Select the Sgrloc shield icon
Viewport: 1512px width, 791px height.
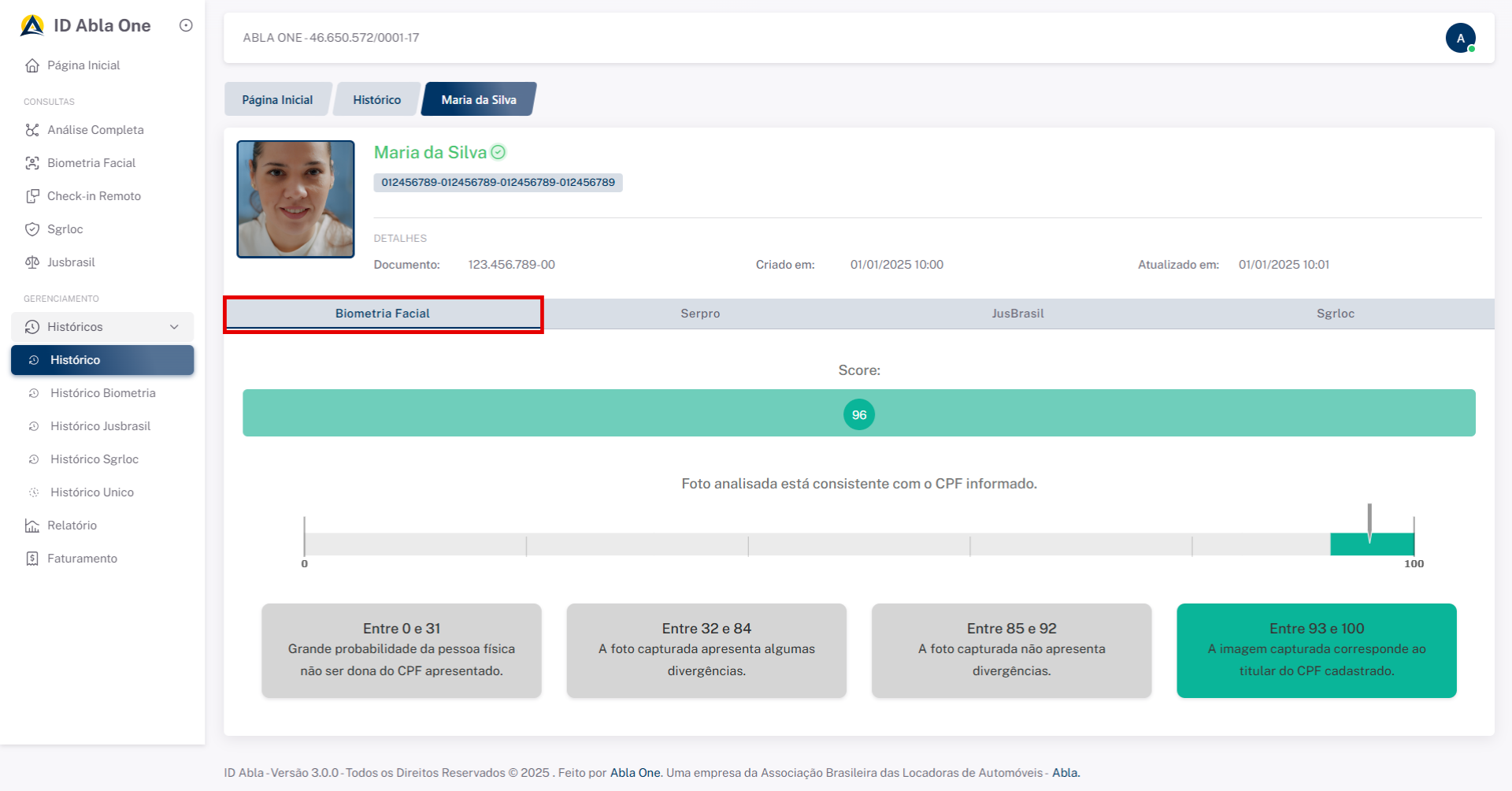click(x=32, y=229)
